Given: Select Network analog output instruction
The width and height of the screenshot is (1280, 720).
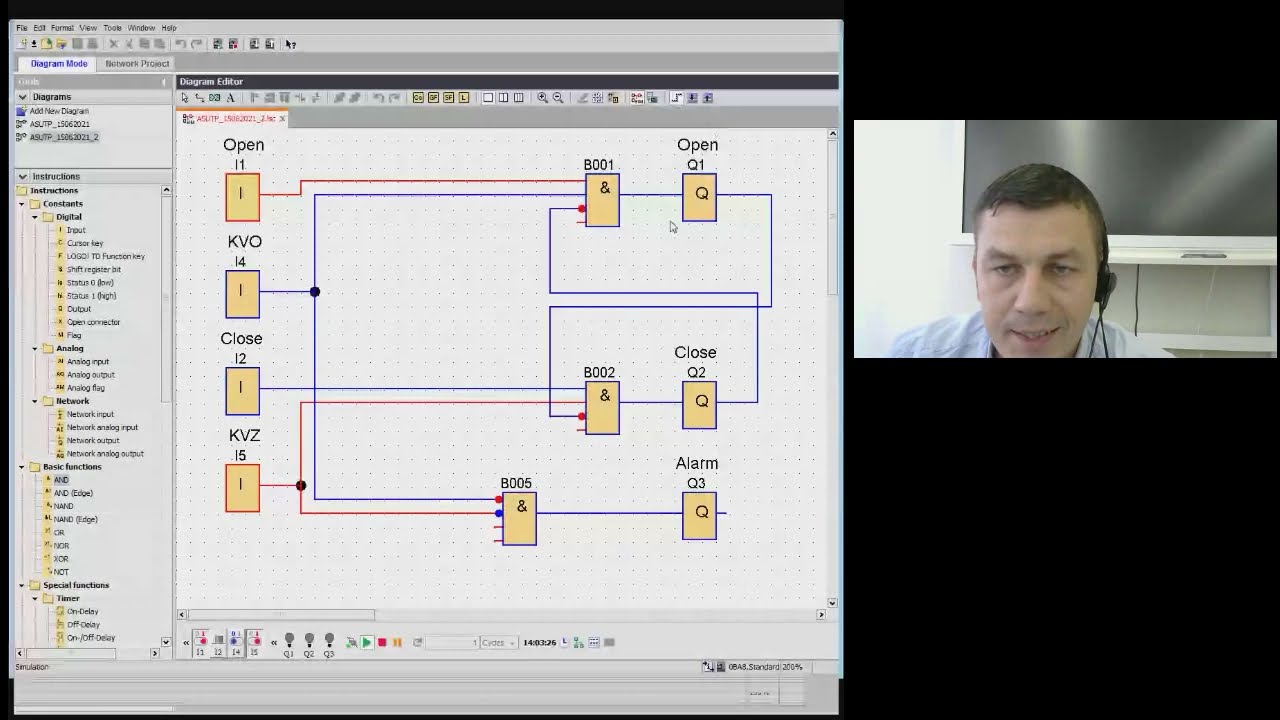Looking at the screenshot, I should 104,454.
